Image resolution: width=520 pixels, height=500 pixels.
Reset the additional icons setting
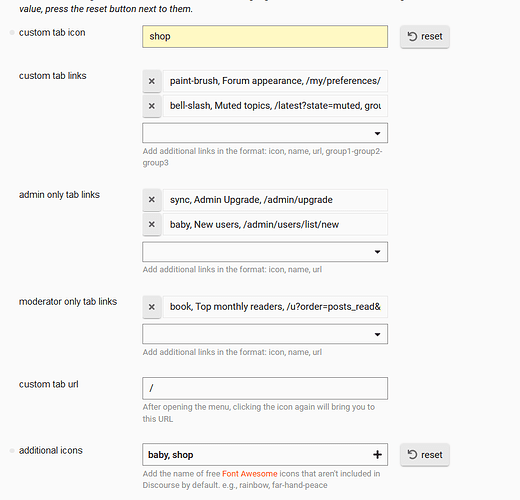[425, 455]
